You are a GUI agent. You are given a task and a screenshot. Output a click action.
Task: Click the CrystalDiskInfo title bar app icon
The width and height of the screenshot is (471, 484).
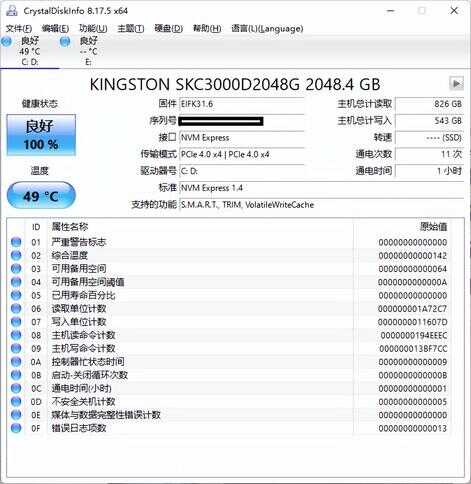coord(12,11)
